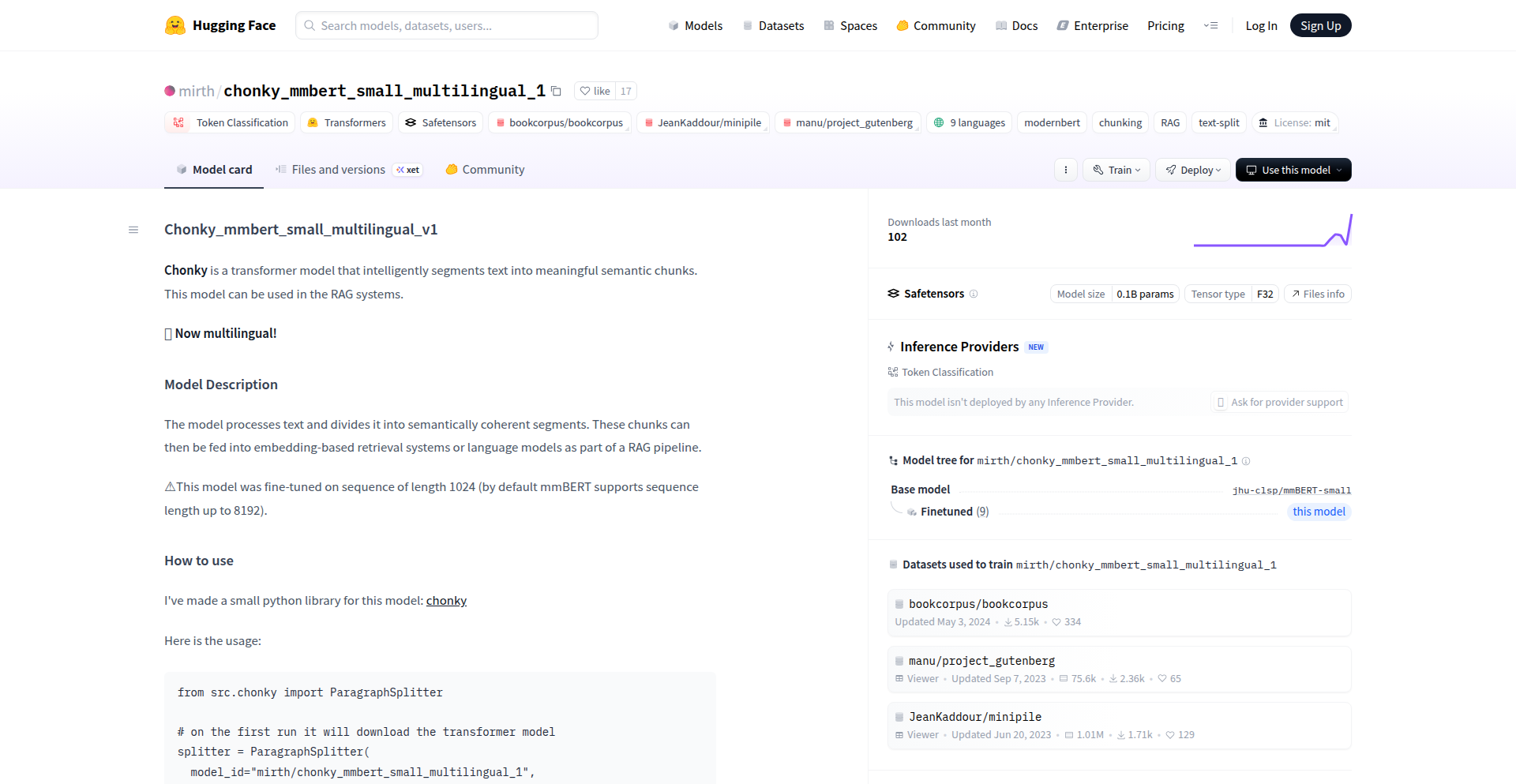Open the jhu-clsp/mmBERT-small base model link
This screenshot has height=784, width=1516.
(1292, 490)
